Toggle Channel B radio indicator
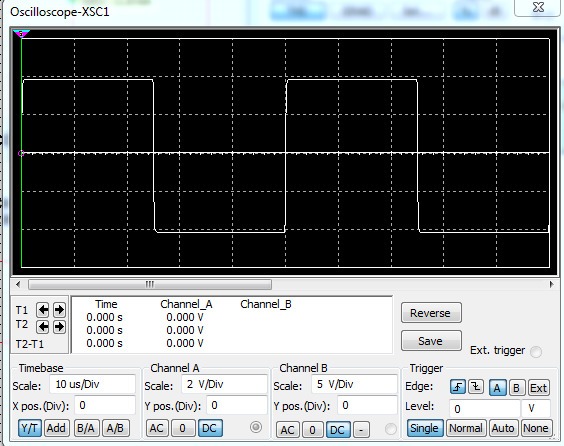The image size is (564, 446). pos(391,429)
